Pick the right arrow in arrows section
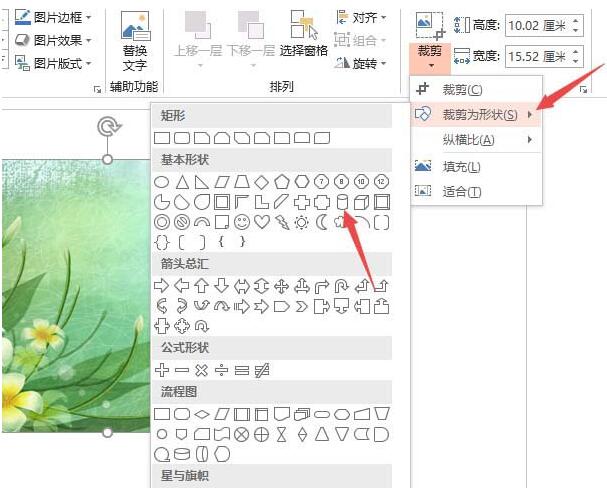 click(161, 286)
